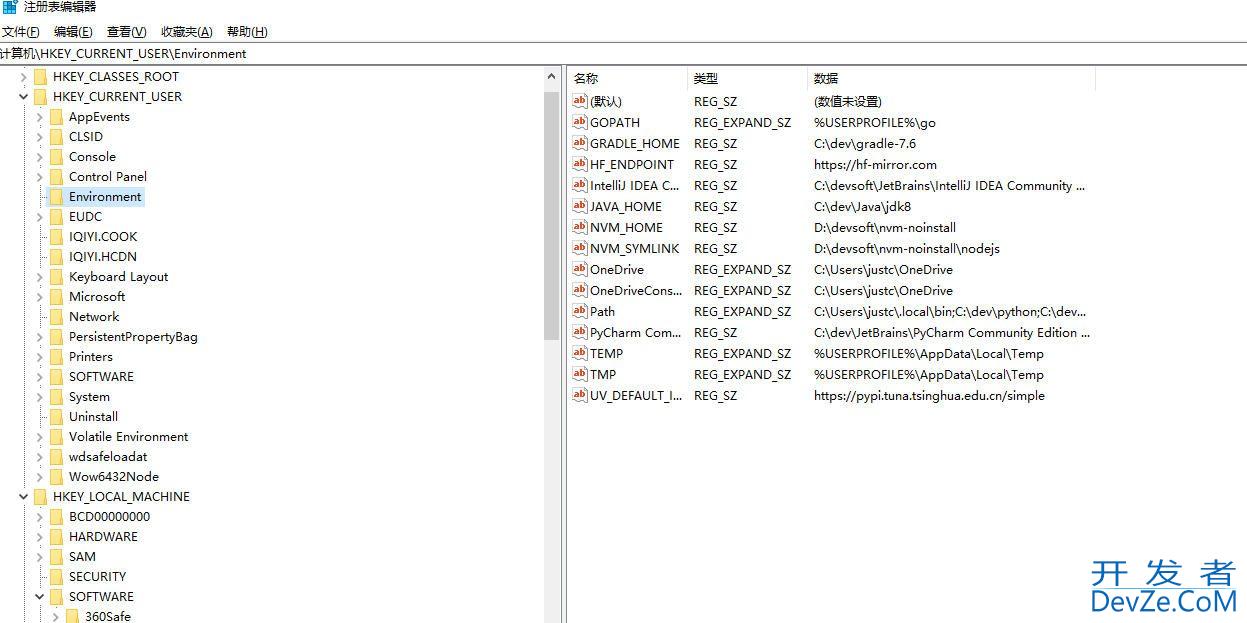Image resolution: width=1247 pixels, height=623 pixels.
Task: Click the 数据 column header
Action: (826, 78)
